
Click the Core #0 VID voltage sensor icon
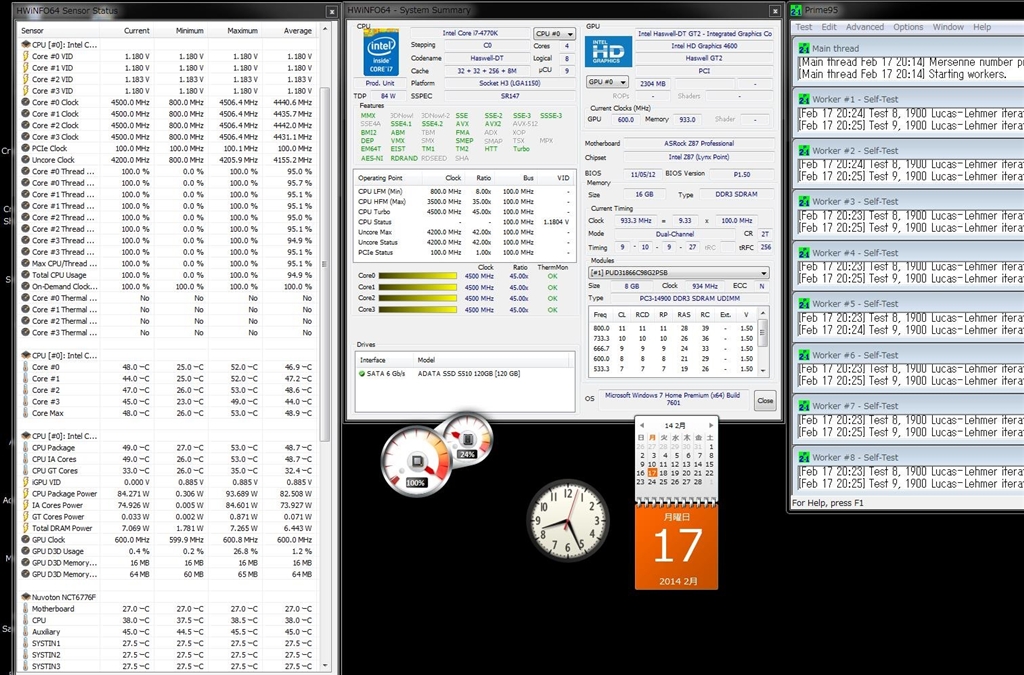(x=25, y=56)
